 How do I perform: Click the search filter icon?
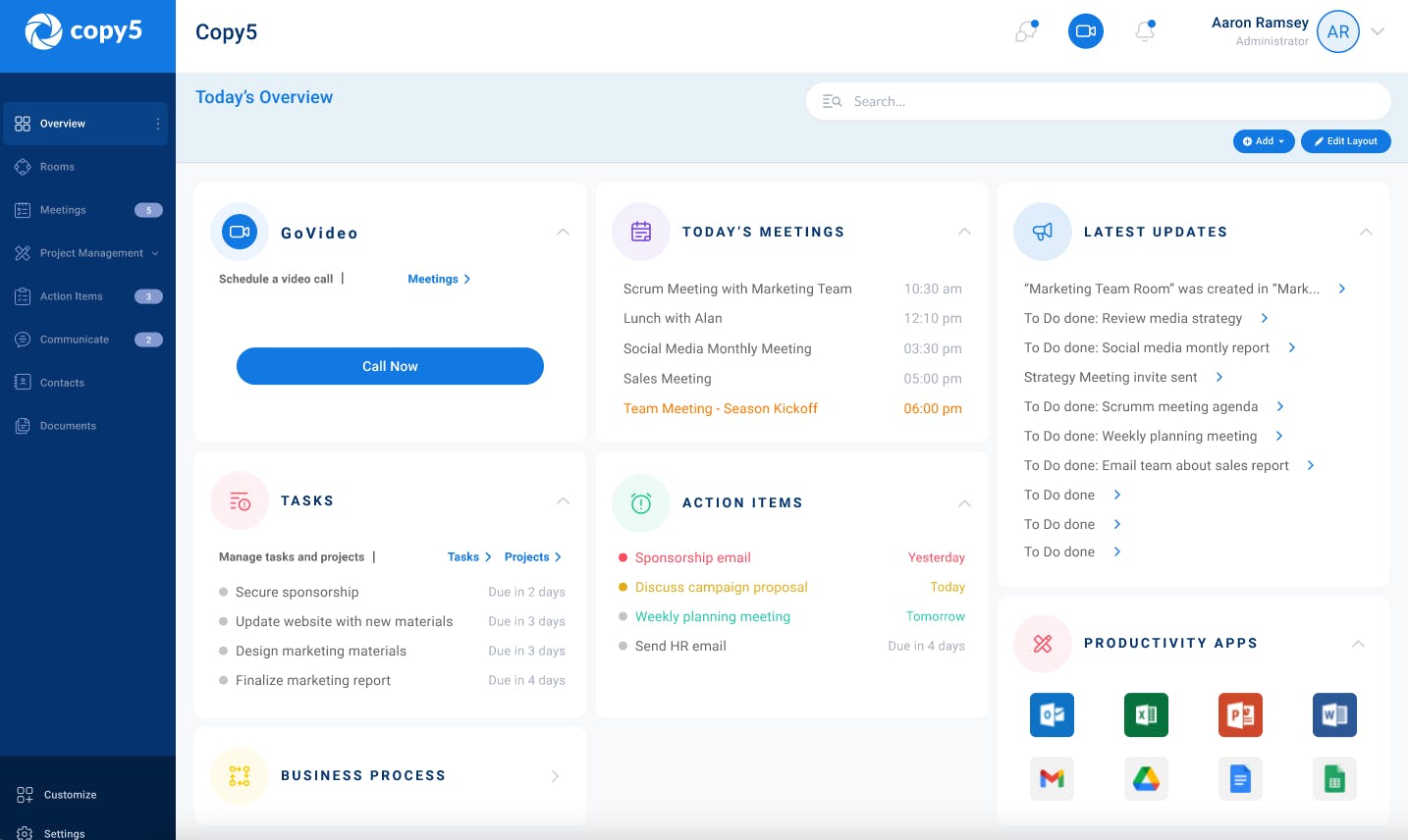pos(833,101)
